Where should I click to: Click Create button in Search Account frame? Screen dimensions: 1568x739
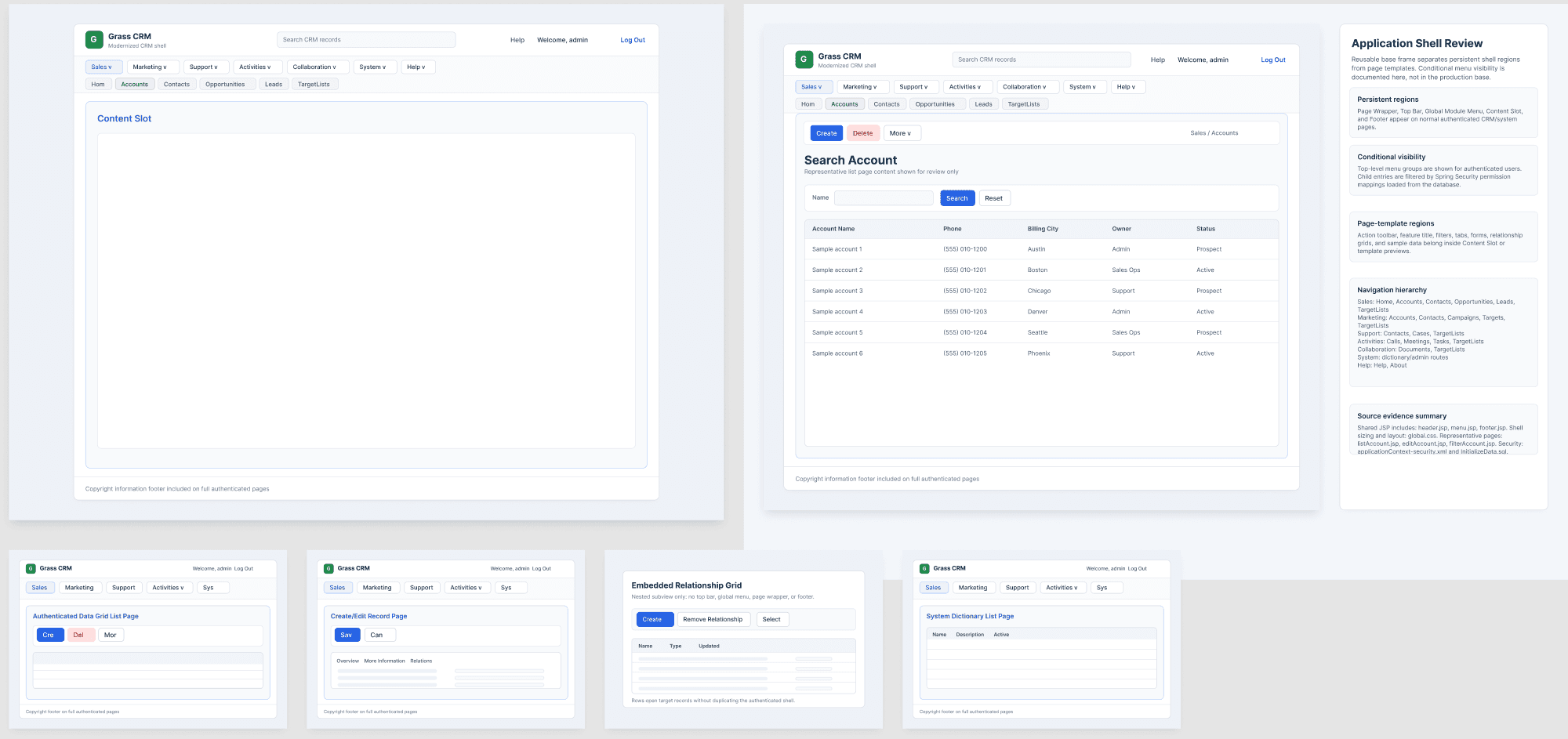tap(826, 133)
